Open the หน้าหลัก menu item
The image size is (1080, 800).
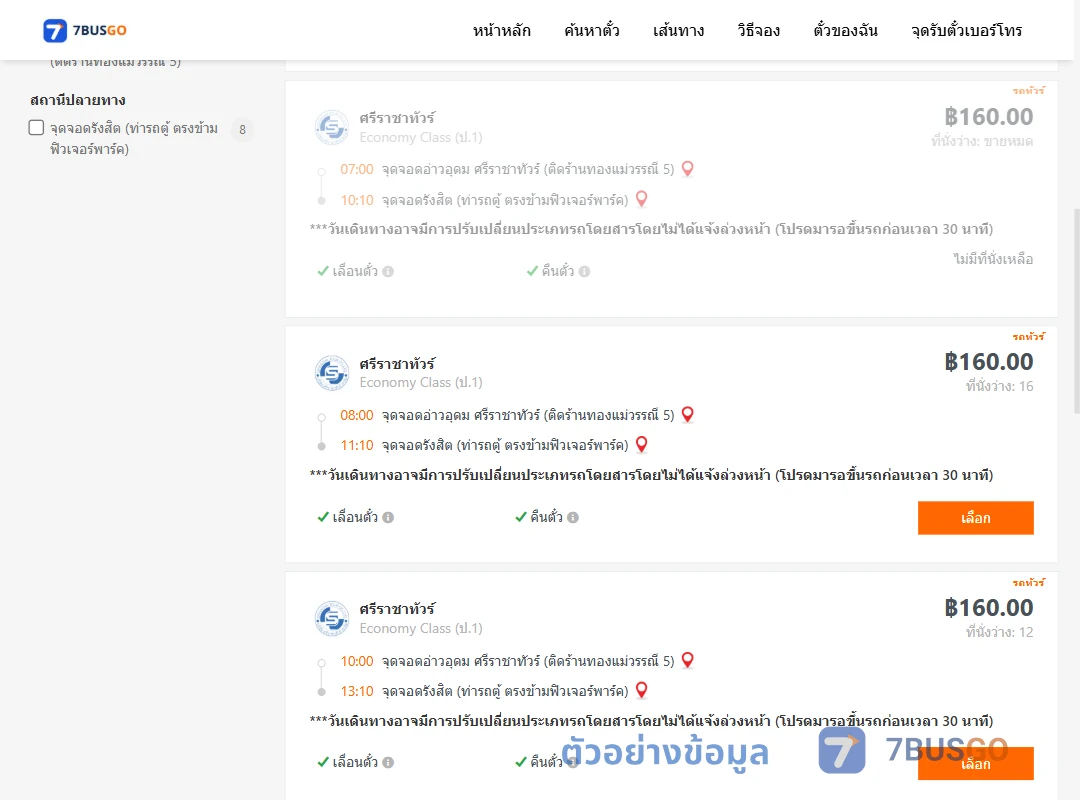(501, 30)
